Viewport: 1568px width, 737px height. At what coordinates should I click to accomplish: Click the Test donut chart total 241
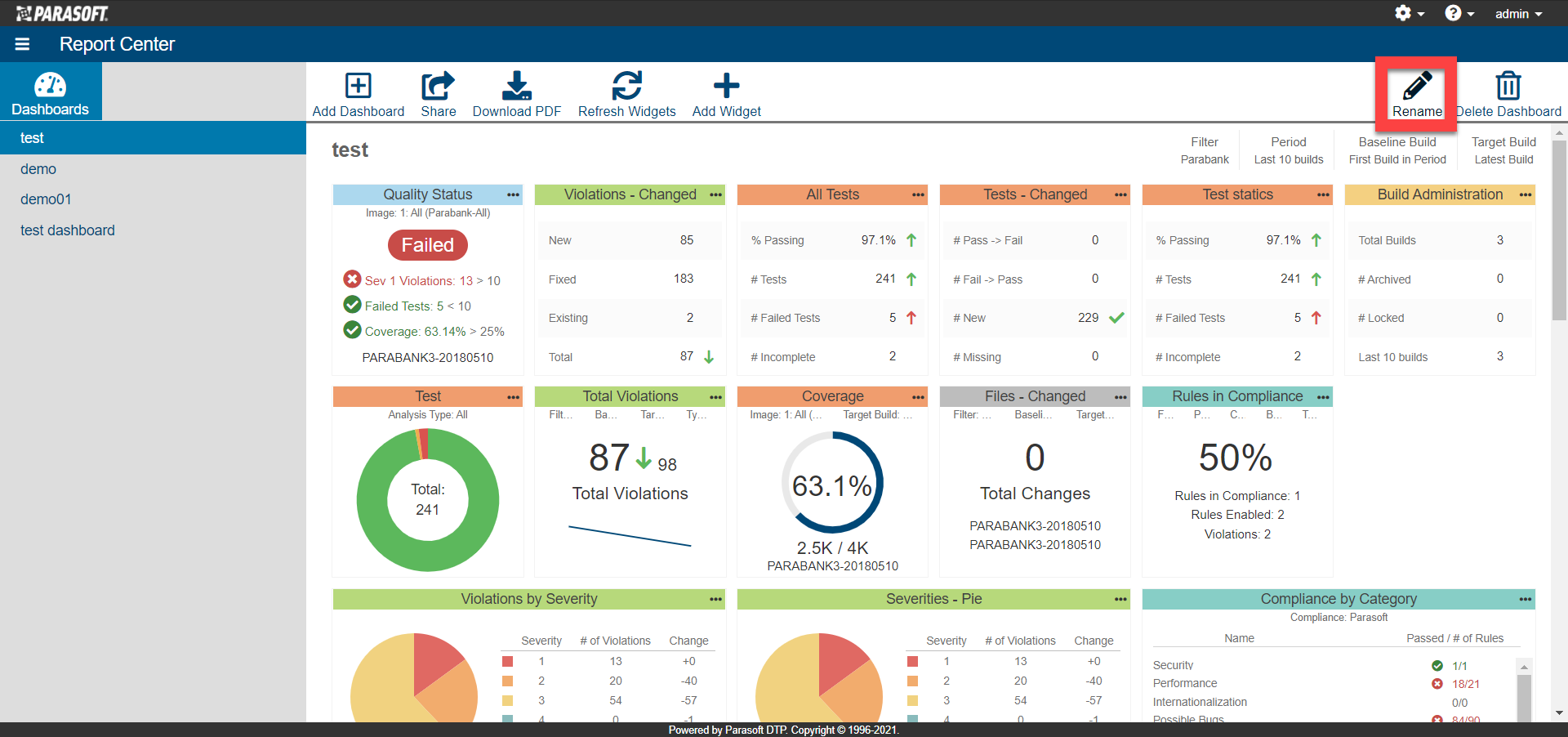pos(427,500)
